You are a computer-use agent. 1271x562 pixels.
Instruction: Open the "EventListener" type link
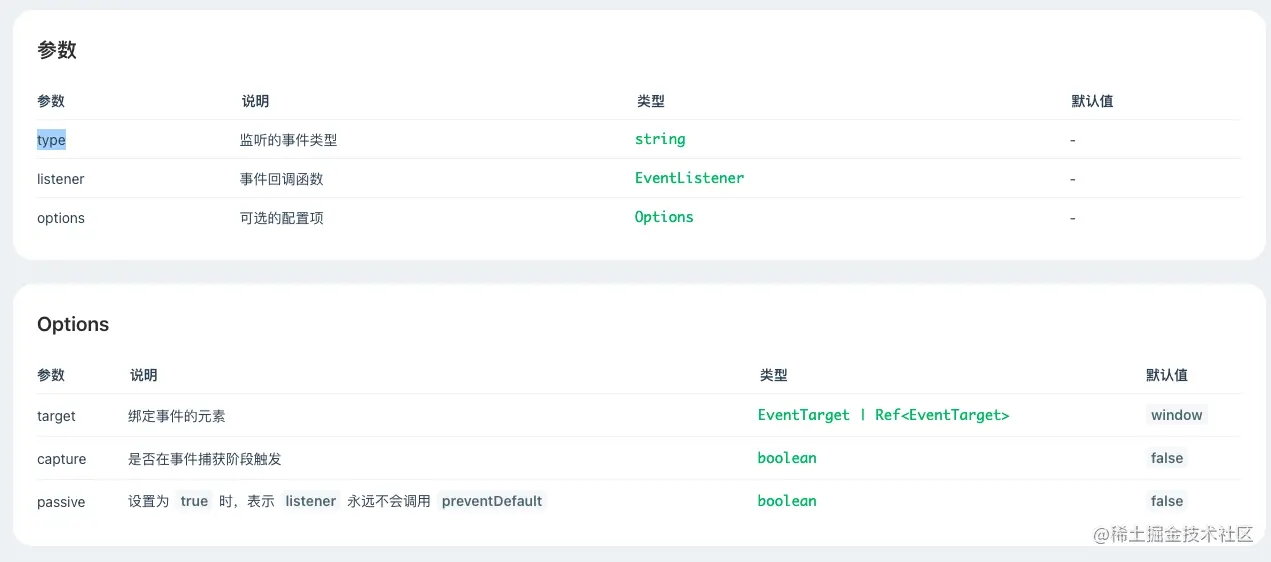(x=689, y=178)
